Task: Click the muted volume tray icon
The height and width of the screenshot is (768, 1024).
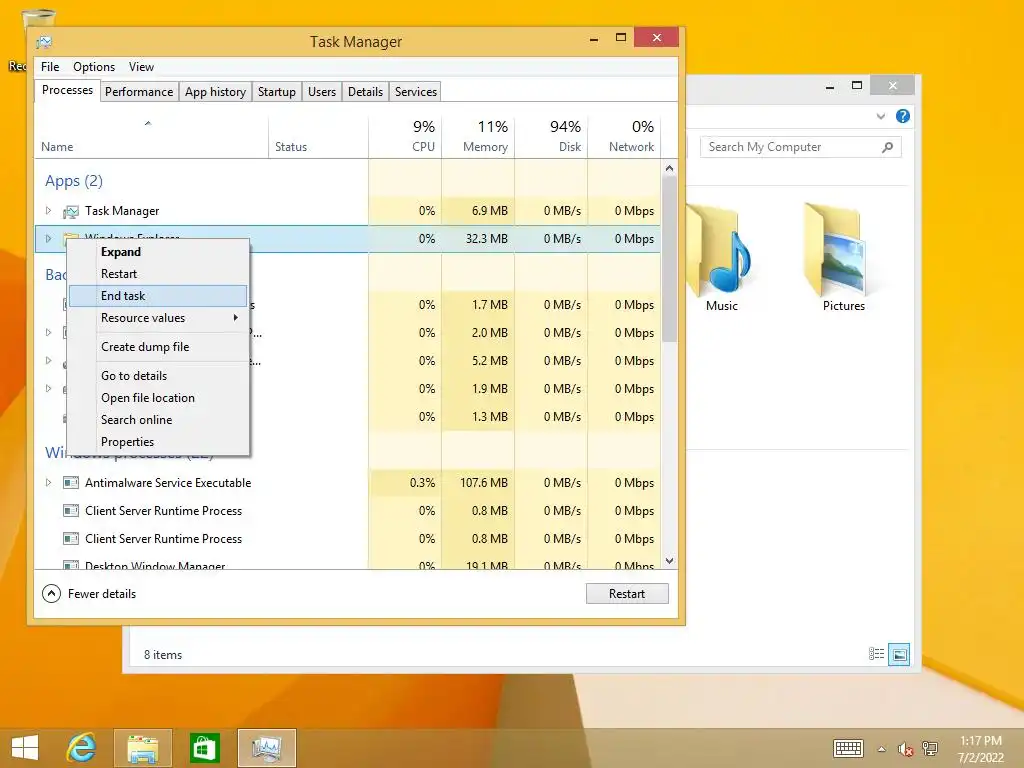Action: 905,749
